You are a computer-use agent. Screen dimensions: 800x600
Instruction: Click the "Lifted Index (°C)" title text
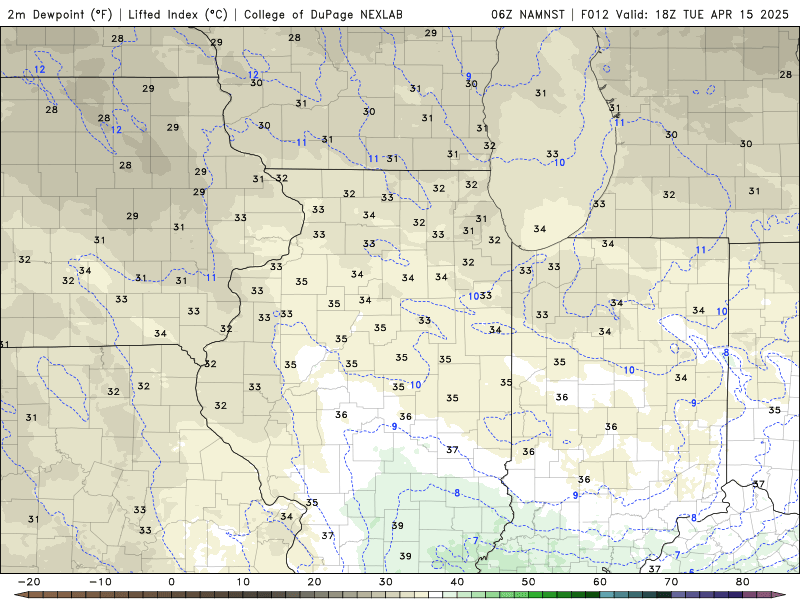click(x=178, y=14)
